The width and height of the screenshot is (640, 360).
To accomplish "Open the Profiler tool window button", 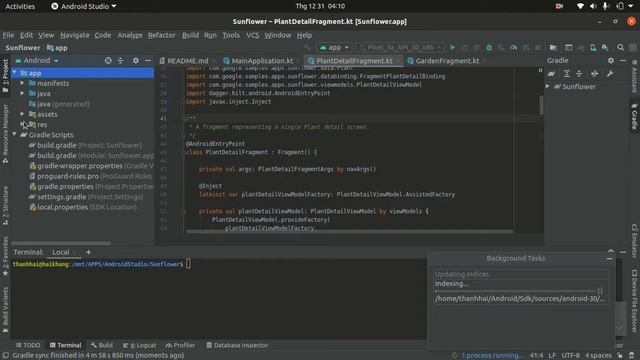I will (180, 345).
